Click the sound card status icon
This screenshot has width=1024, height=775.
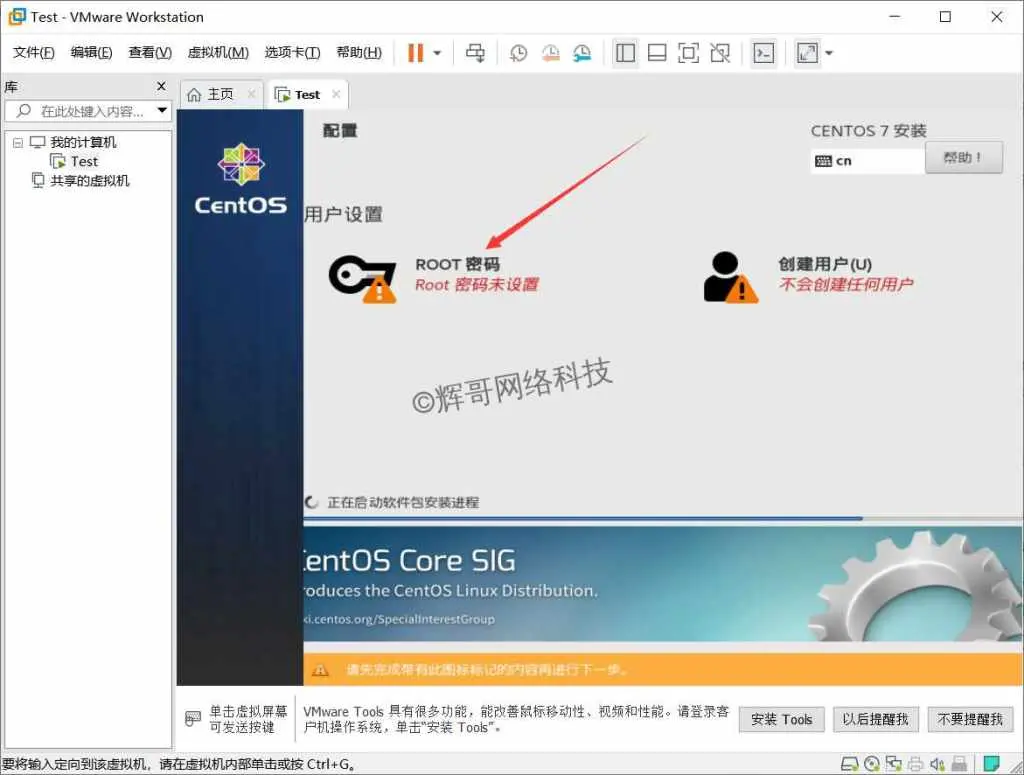coord(937,764)
